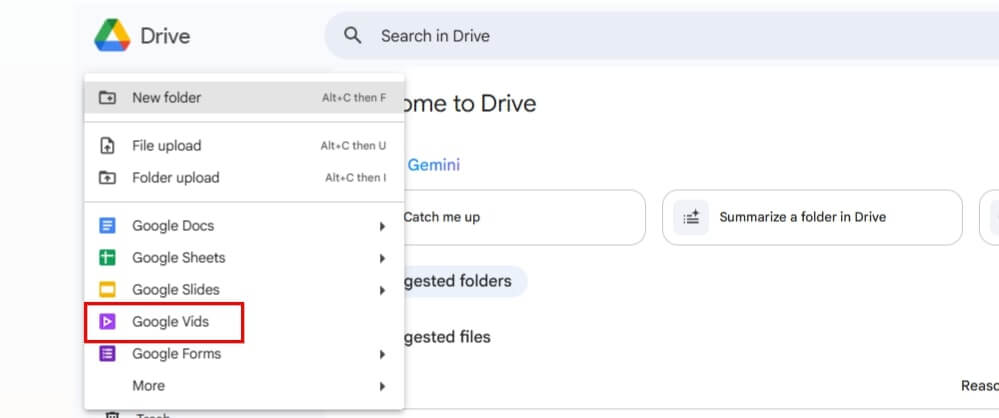
Task: Click the blue Google Docs icon
Action: (x=107, y=226)
